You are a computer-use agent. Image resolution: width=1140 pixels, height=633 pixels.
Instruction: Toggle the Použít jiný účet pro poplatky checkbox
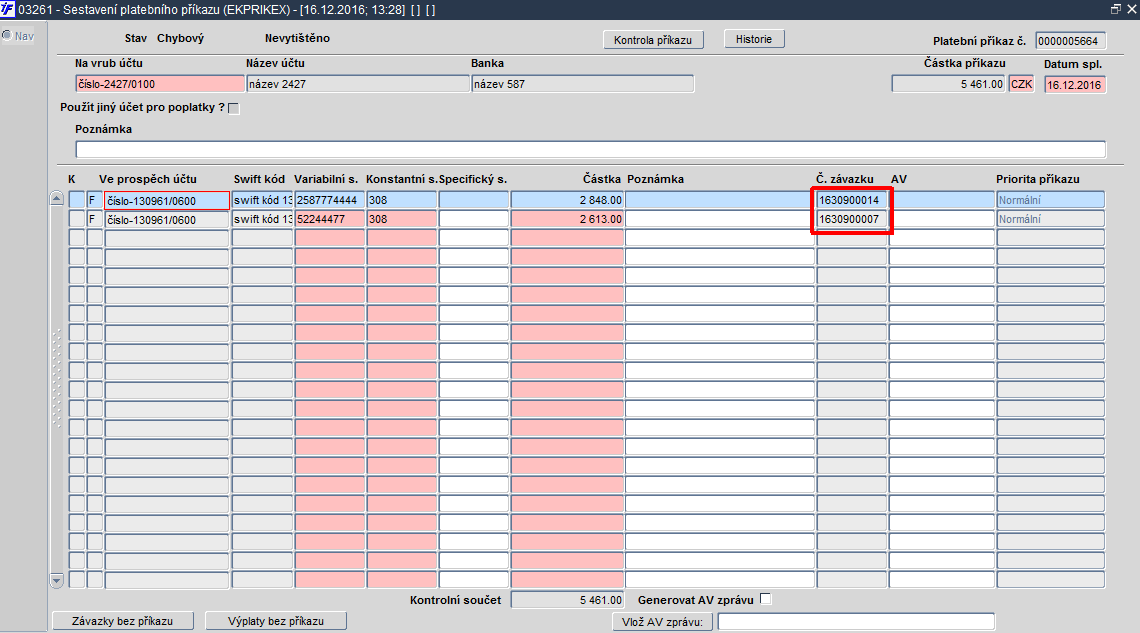[233, 108]
